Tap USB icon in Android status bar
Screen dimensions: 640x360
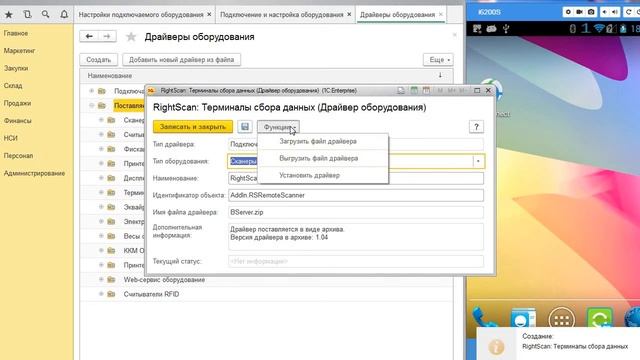(506, 29)
